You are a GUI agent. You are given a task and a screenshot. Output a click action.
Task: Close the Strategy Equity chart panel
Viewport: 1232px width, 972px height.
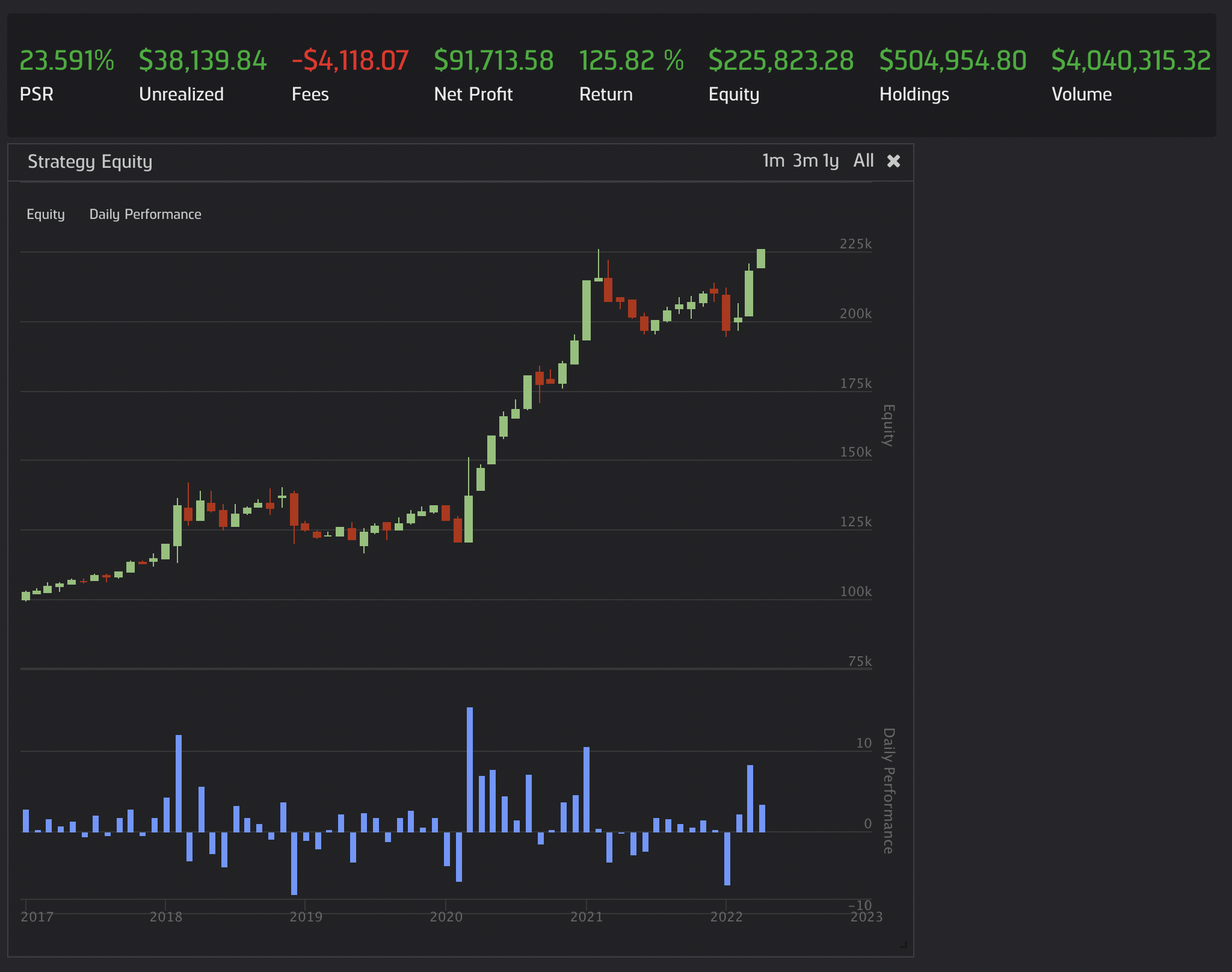click(x=893, y=161)
